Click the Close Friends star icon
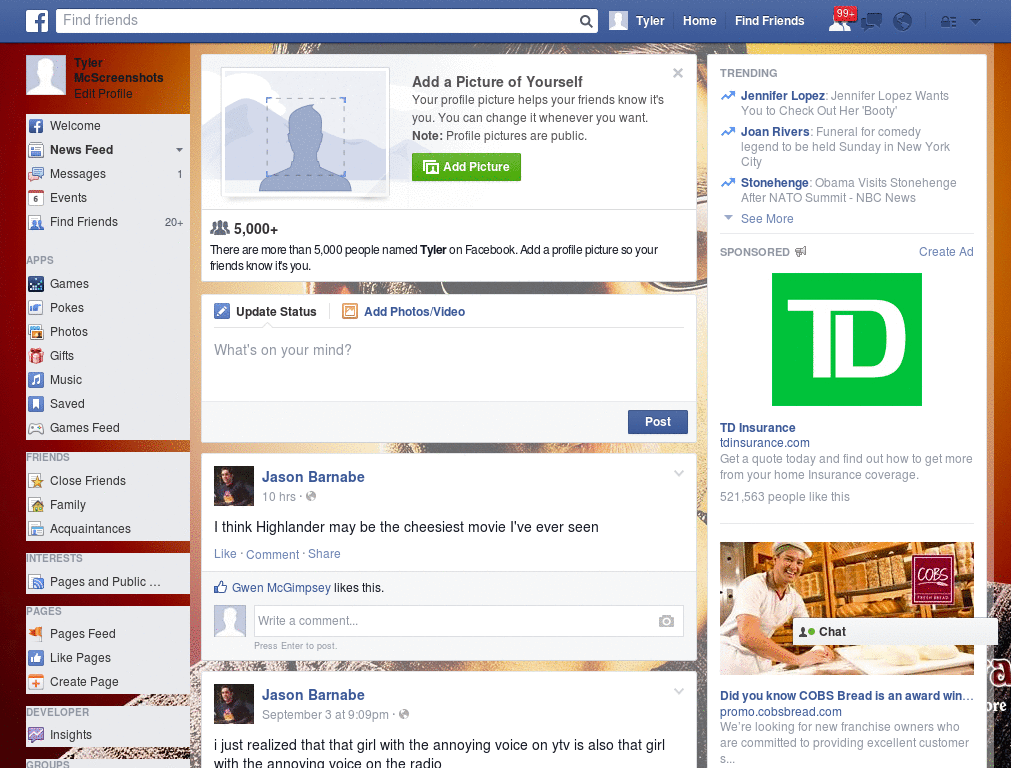 36,481
